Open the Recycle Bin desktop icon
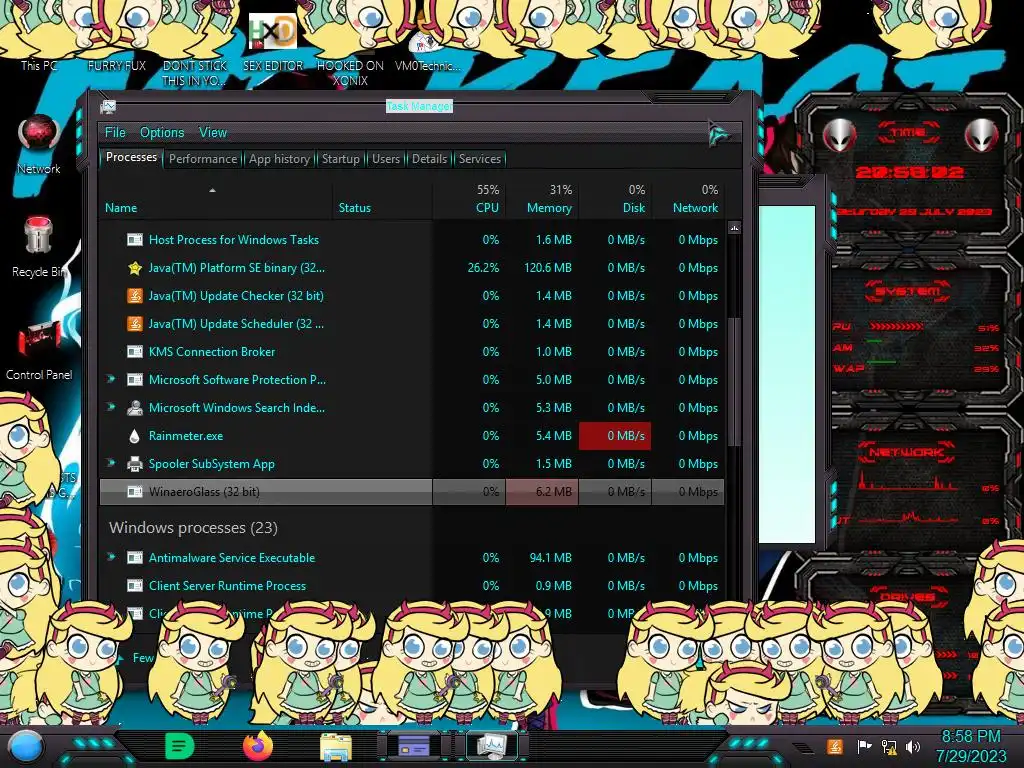The image size is (1024, 768). pos(39,247)
